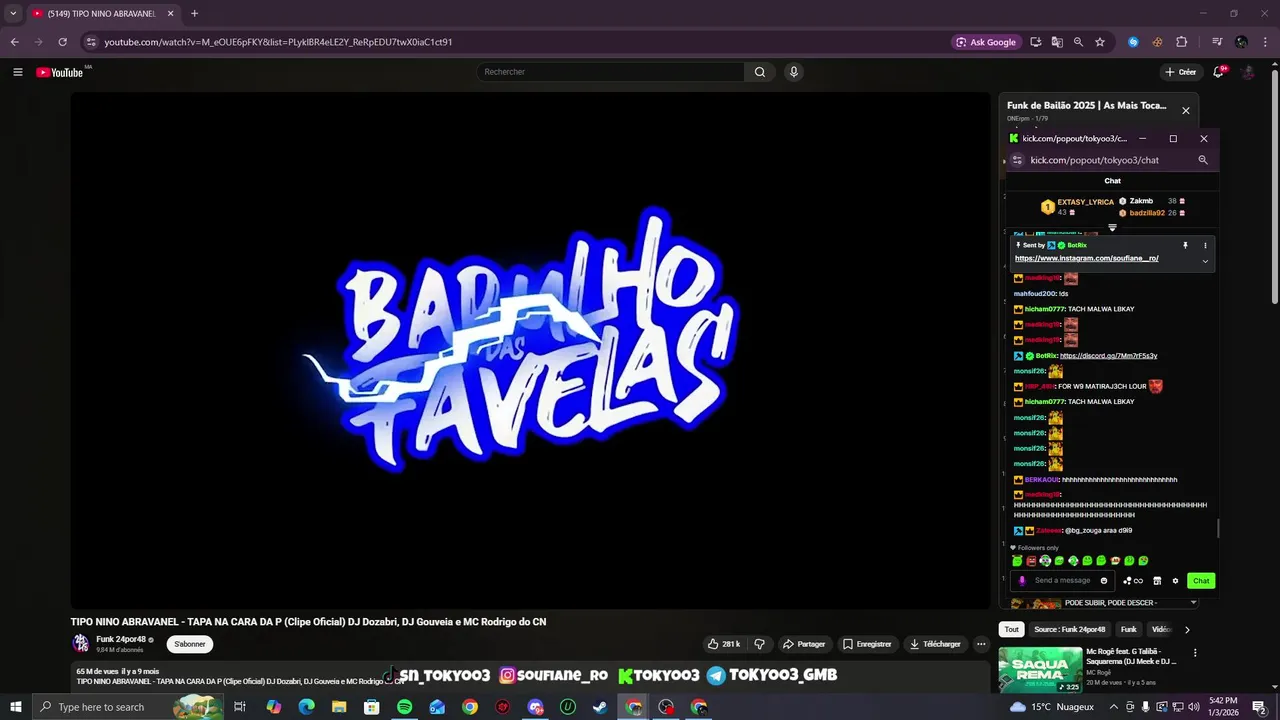Select the Funk filter chip
This screenshot has width=1280, height=720.
click(1129, 630)
